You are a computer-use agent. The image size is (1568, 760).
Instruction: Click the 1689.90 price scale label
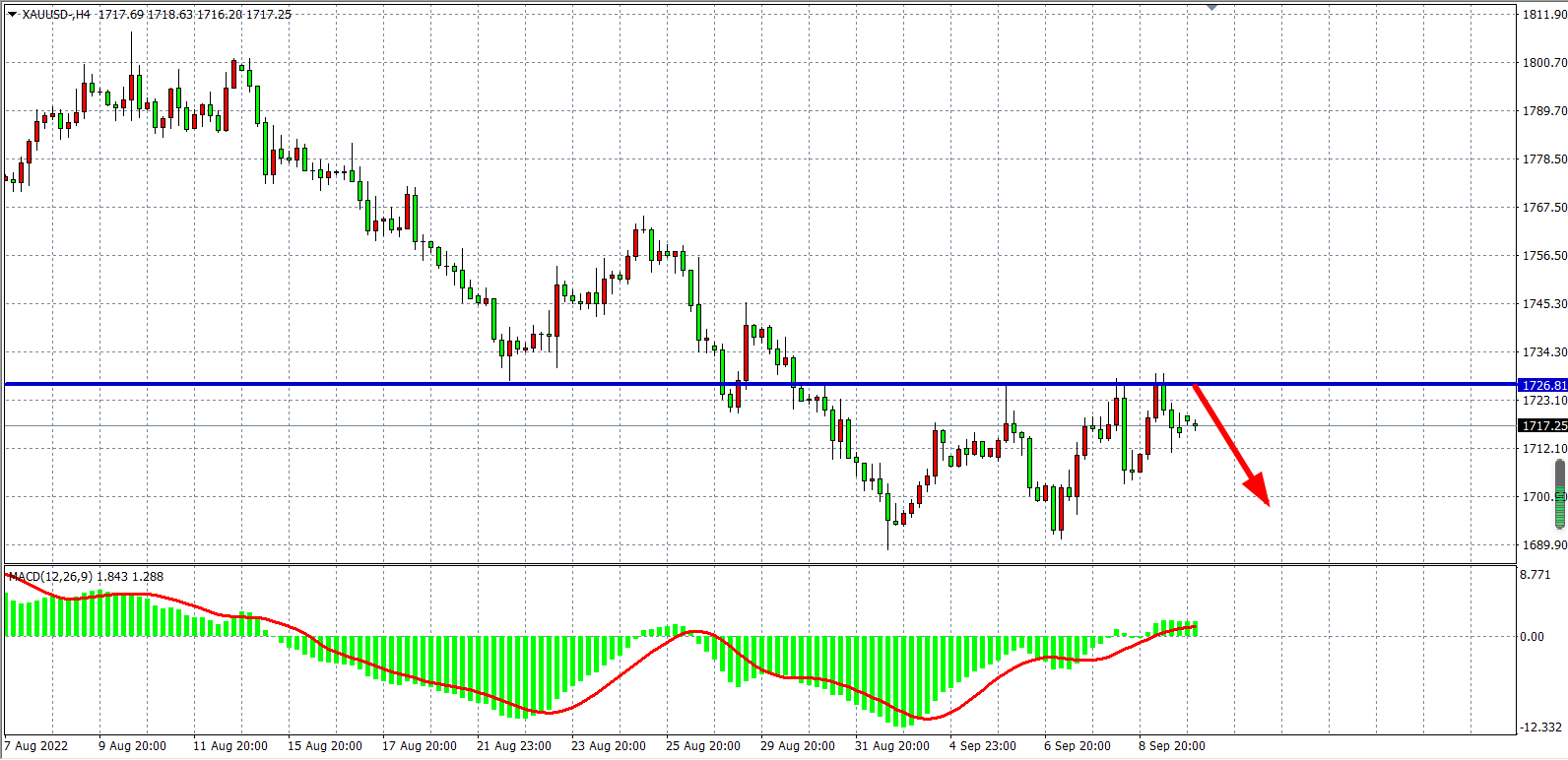coord(1543,545)
